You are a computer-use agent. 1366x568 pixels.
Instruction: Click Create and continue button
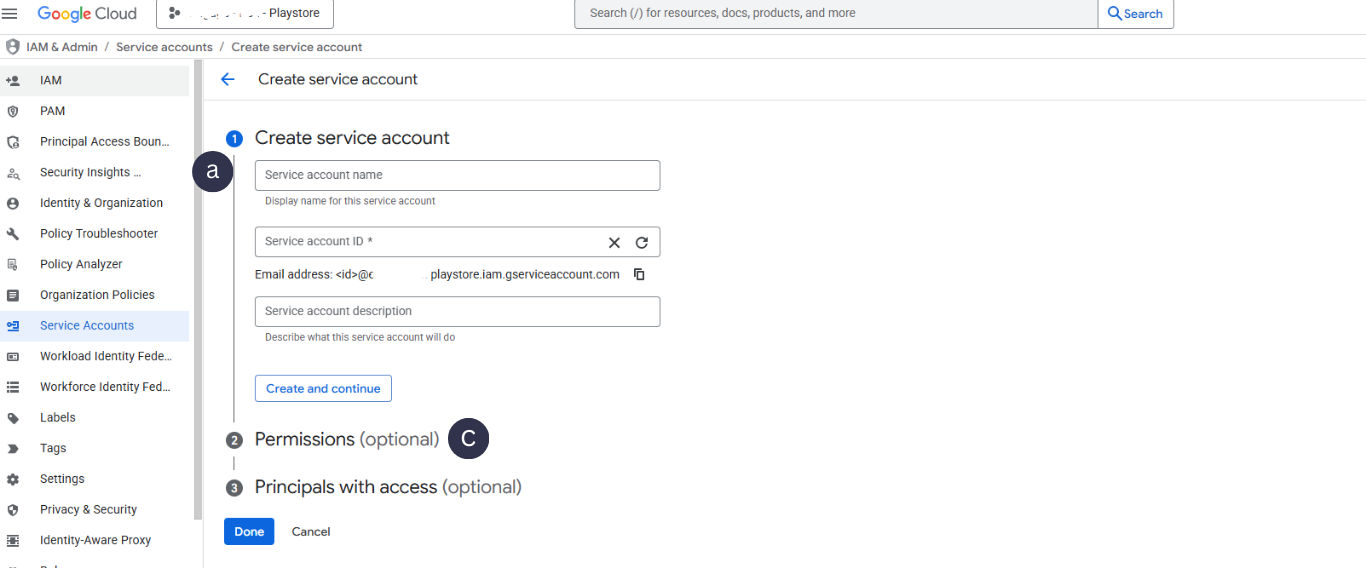tap(323, 388)
